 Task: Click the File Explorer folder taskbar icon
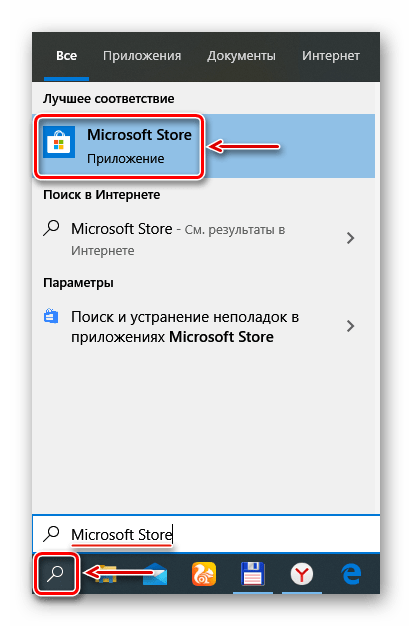pyautogui.click(x=105, y=574)
